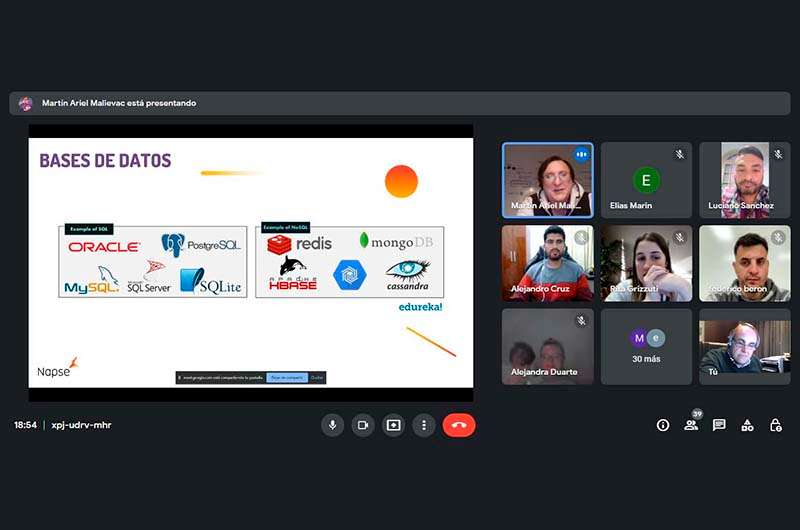
Task: Click the Oracle logo on the slide
Action: coord(104,247)
